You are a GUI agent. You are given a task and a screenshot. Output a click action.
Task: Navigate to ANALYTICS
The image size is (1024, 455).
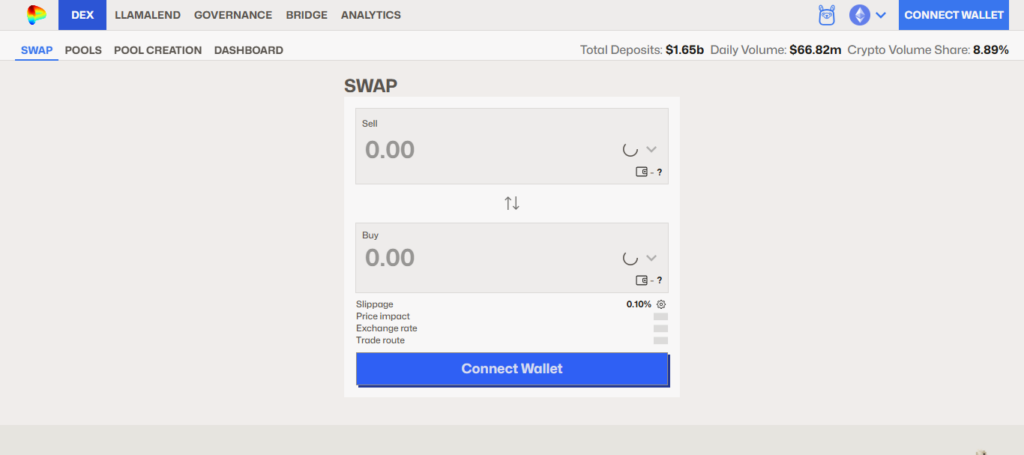click(371, 15)
